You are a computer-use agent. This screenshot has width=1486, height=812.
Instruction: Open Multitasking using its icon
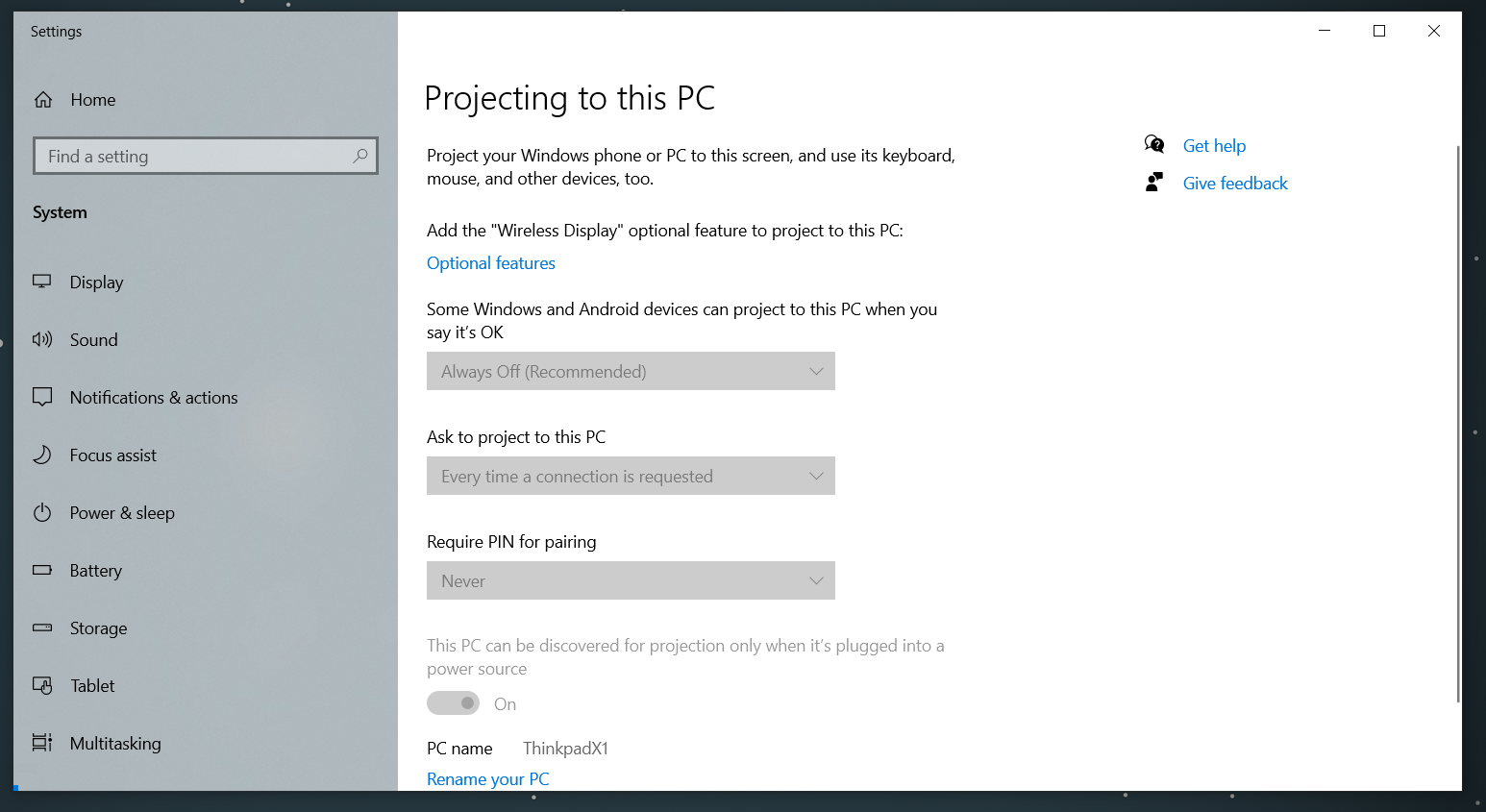coord(42,743)
